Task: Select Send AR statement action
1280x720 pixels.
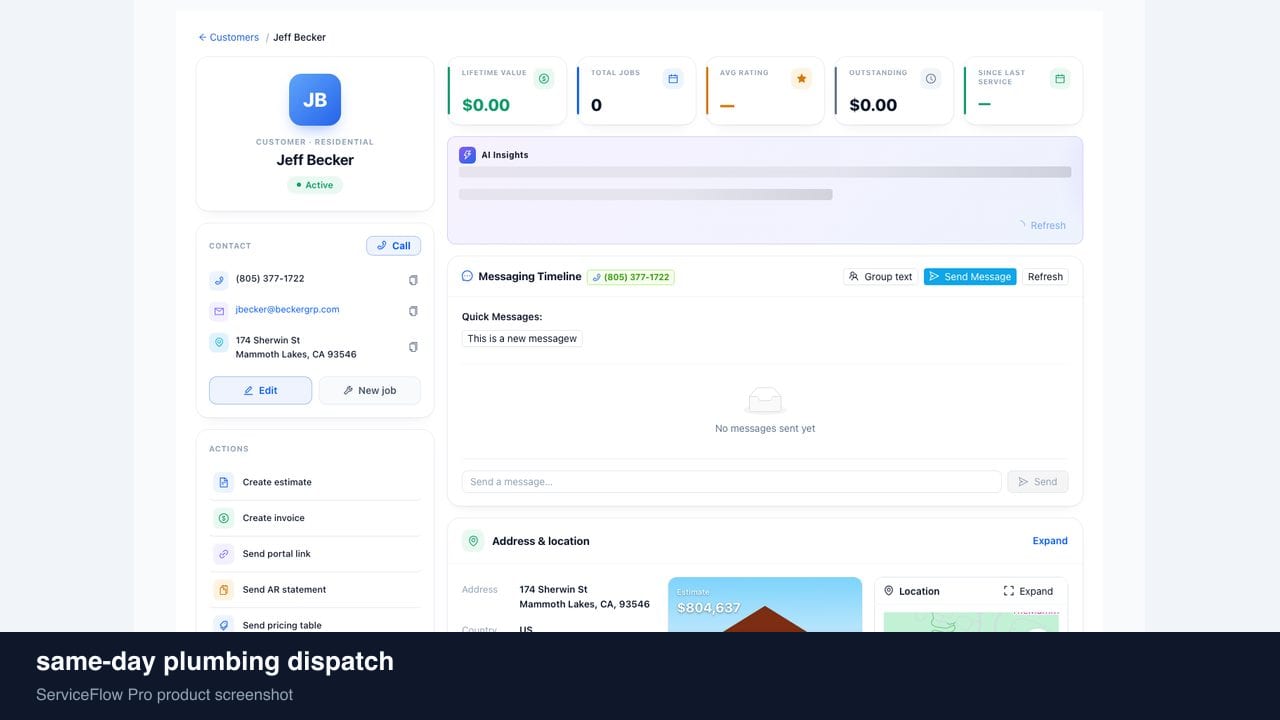Action: [315, 590]
